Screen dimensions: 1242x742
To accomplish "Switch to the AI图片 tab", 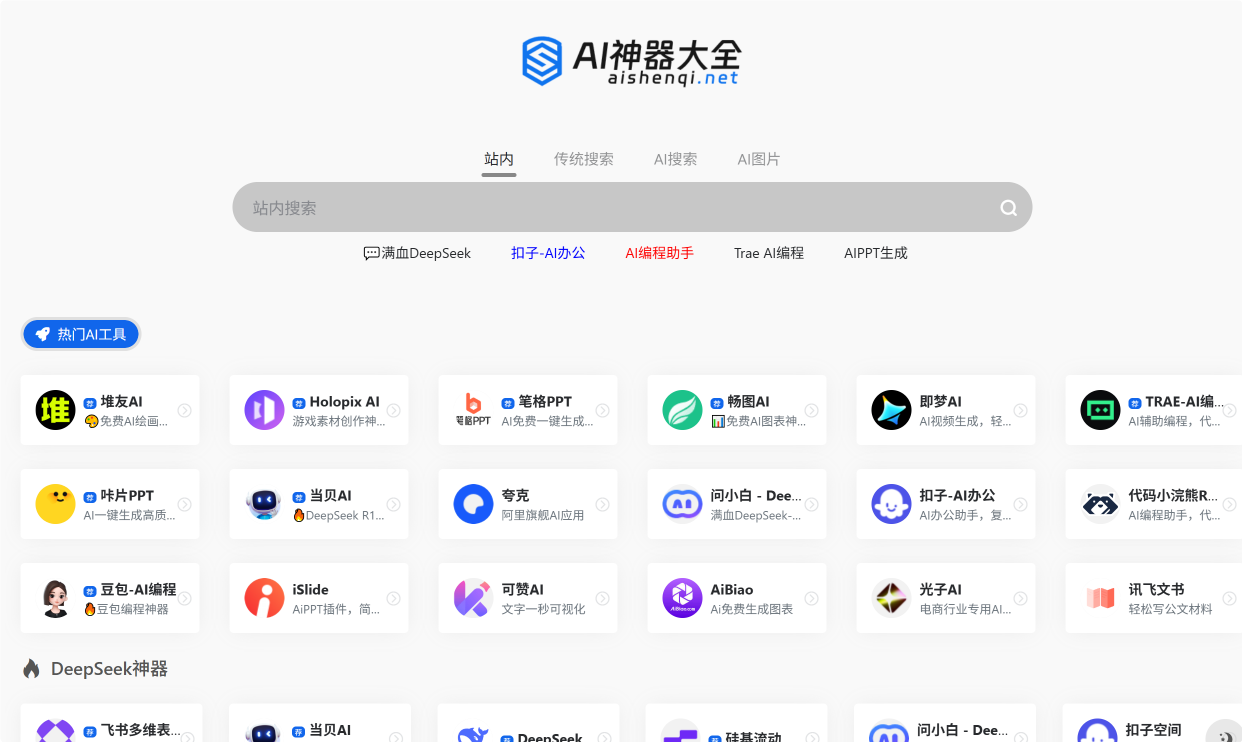I will tap(759, 159).
